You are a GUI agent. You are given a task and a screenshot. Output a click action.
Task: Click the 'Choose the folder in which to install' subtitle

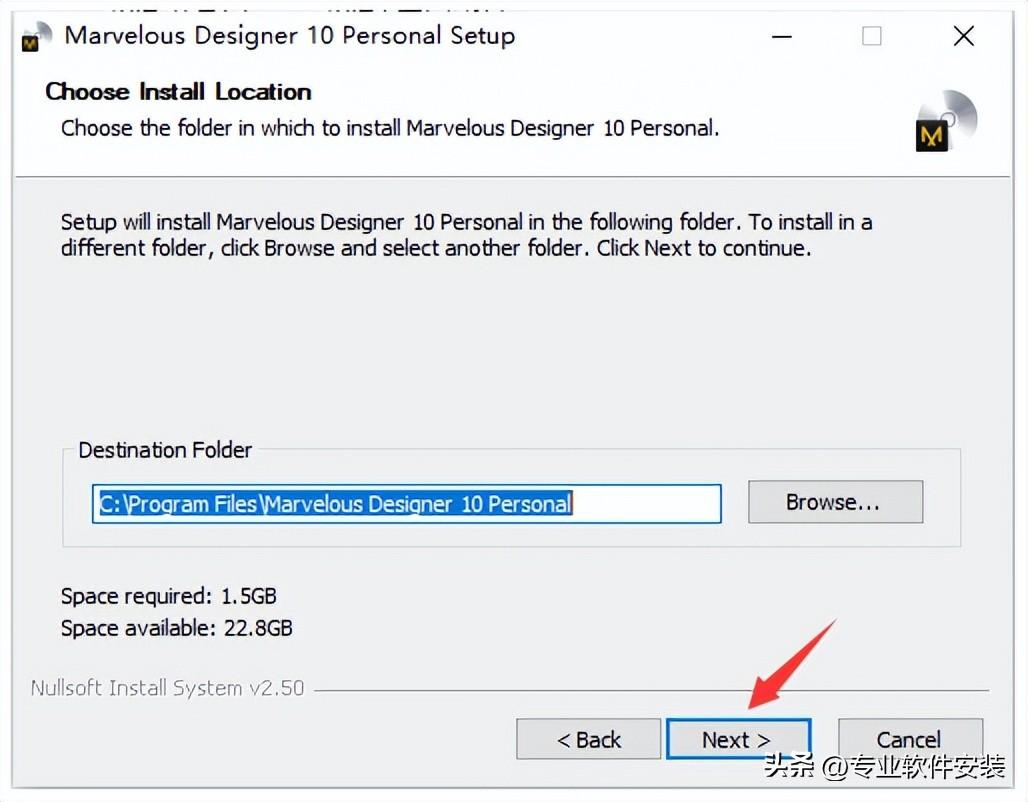390,128
